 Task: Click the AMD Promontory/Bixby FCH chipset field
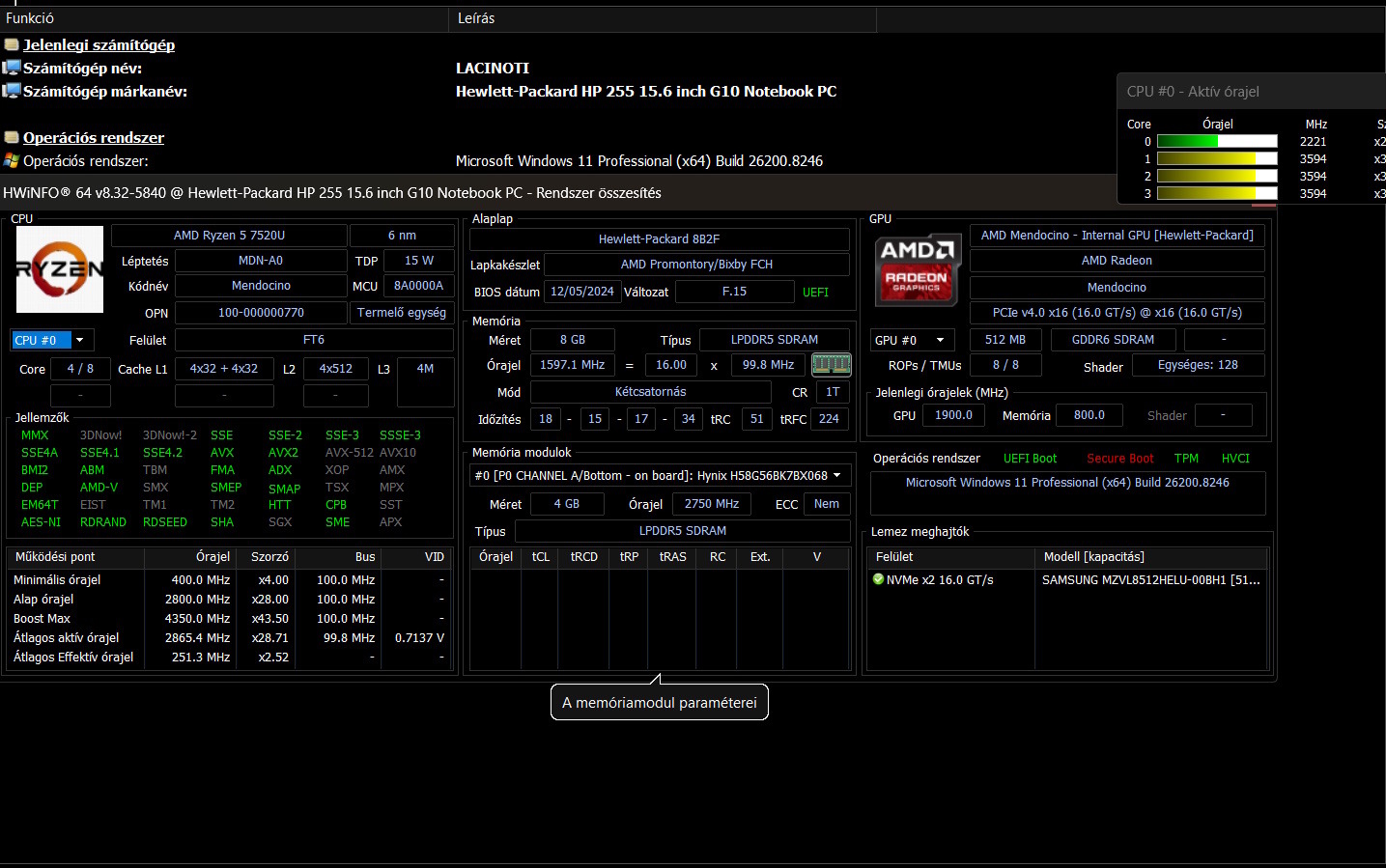click(696, 265)
